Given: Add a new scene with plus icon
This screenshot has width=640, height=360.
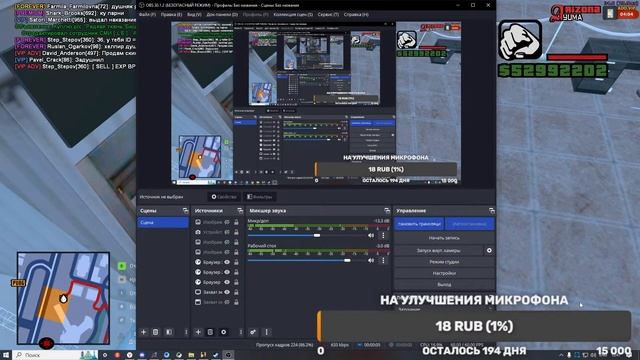Looking at the screenshot, I should click(144, 332).
